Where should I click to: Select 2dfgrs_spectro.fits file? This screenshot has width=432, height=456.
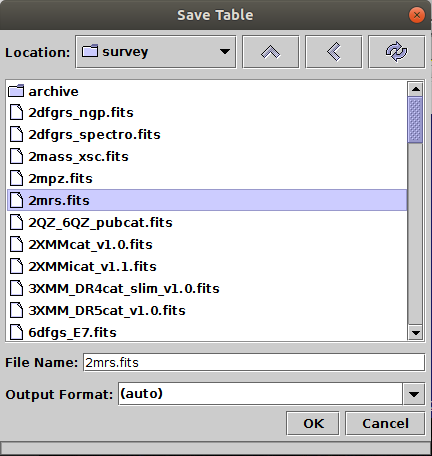pyautogui.click(x=207, y=135)
